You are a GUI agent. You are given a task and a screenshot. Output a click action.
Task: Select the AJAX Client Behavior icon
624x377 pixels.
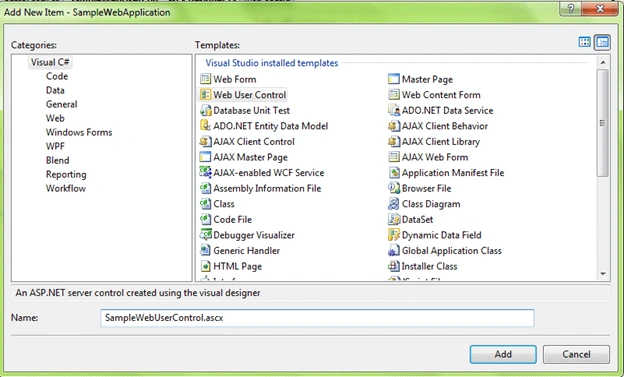[394, 126]
